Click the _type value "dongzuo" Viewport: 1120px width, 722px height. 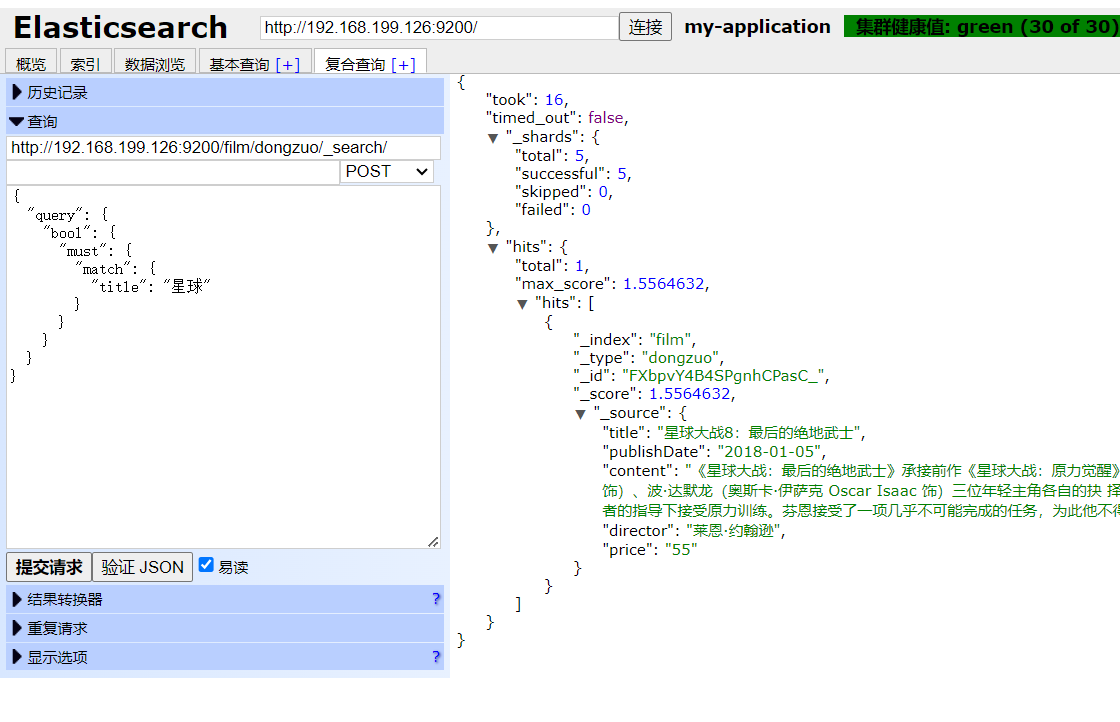pos(680,358)
